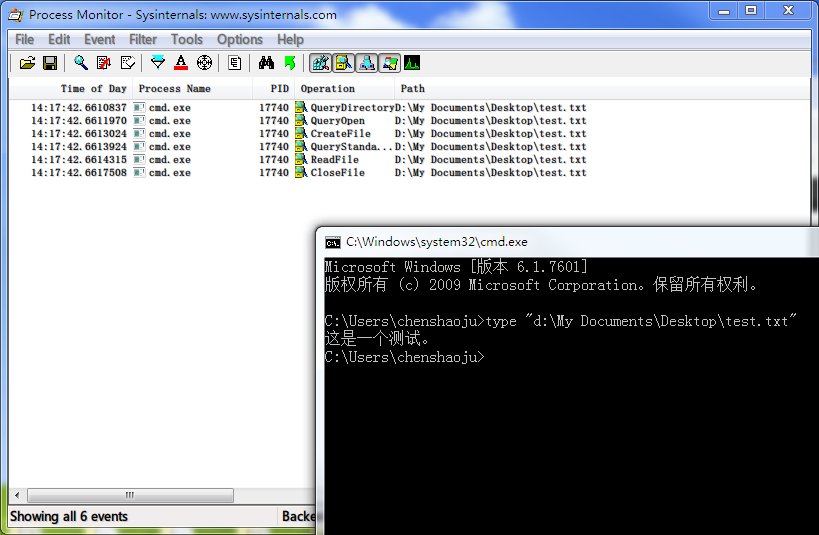Click the type command line in cmd
819x535 pixels.
560,321
